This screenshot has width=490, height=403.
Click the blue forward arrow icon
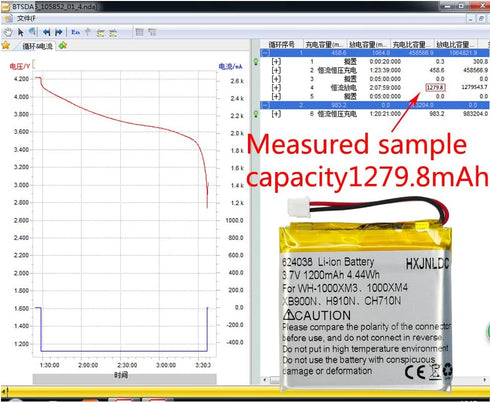59,32
